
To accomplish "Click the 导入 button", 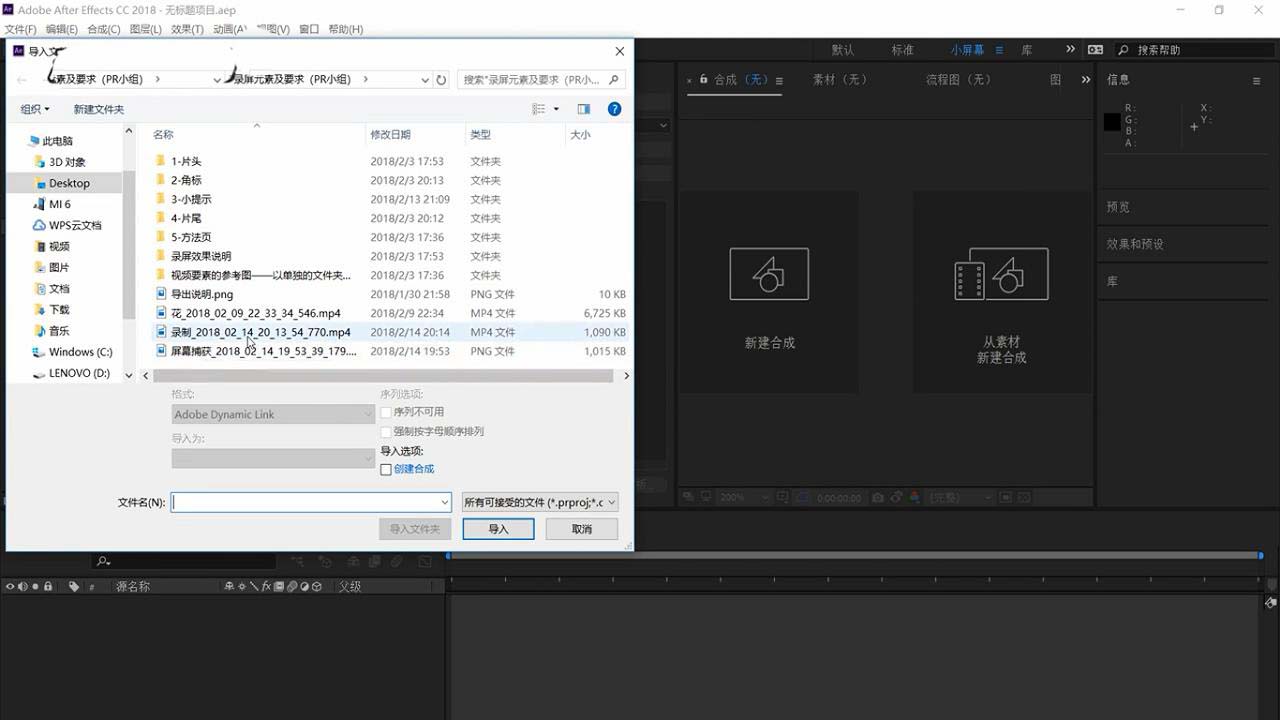I will (498, 528).
